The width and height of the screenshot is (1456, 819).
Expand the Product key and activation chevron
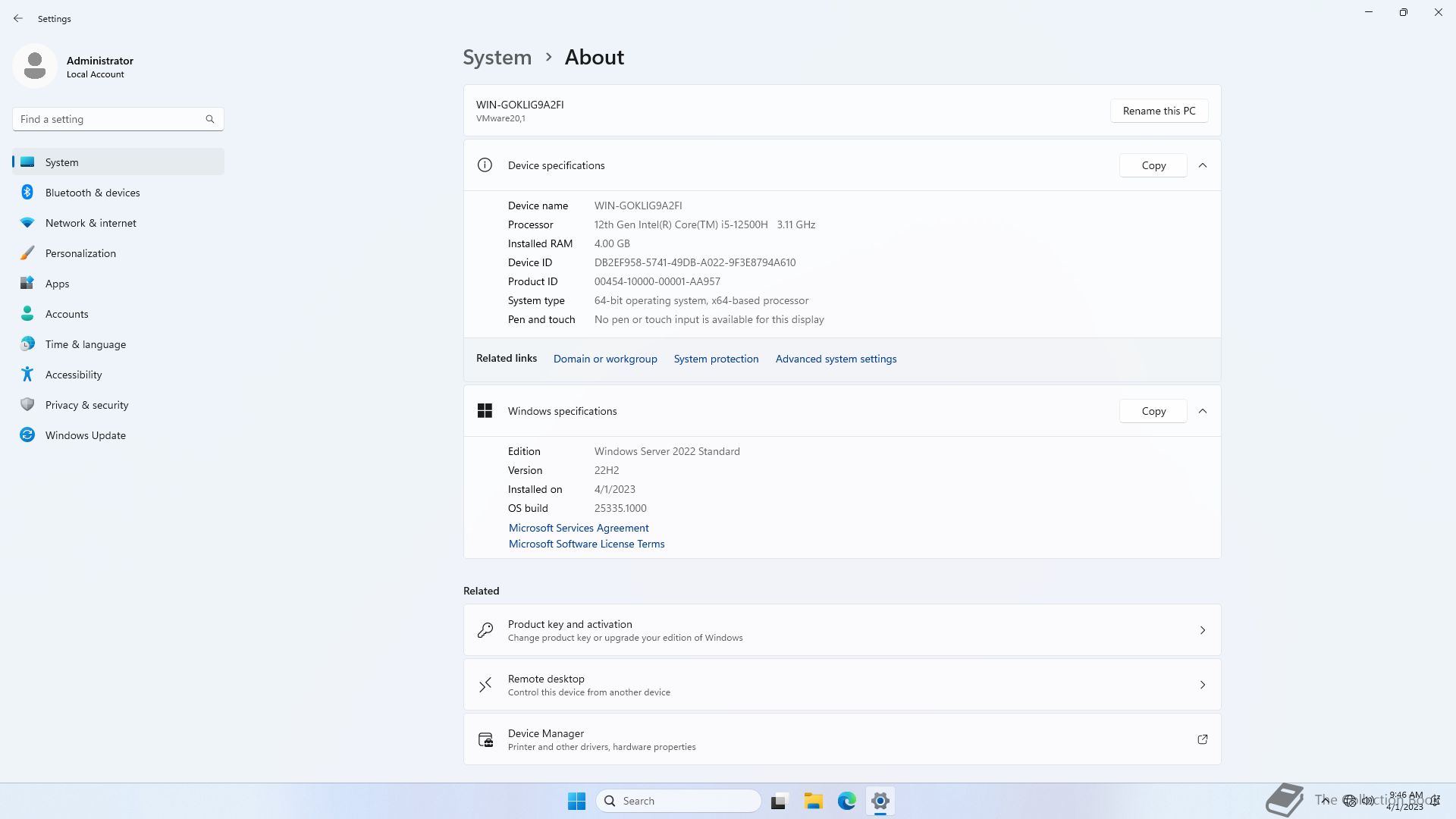click(x=1203, y=630)
